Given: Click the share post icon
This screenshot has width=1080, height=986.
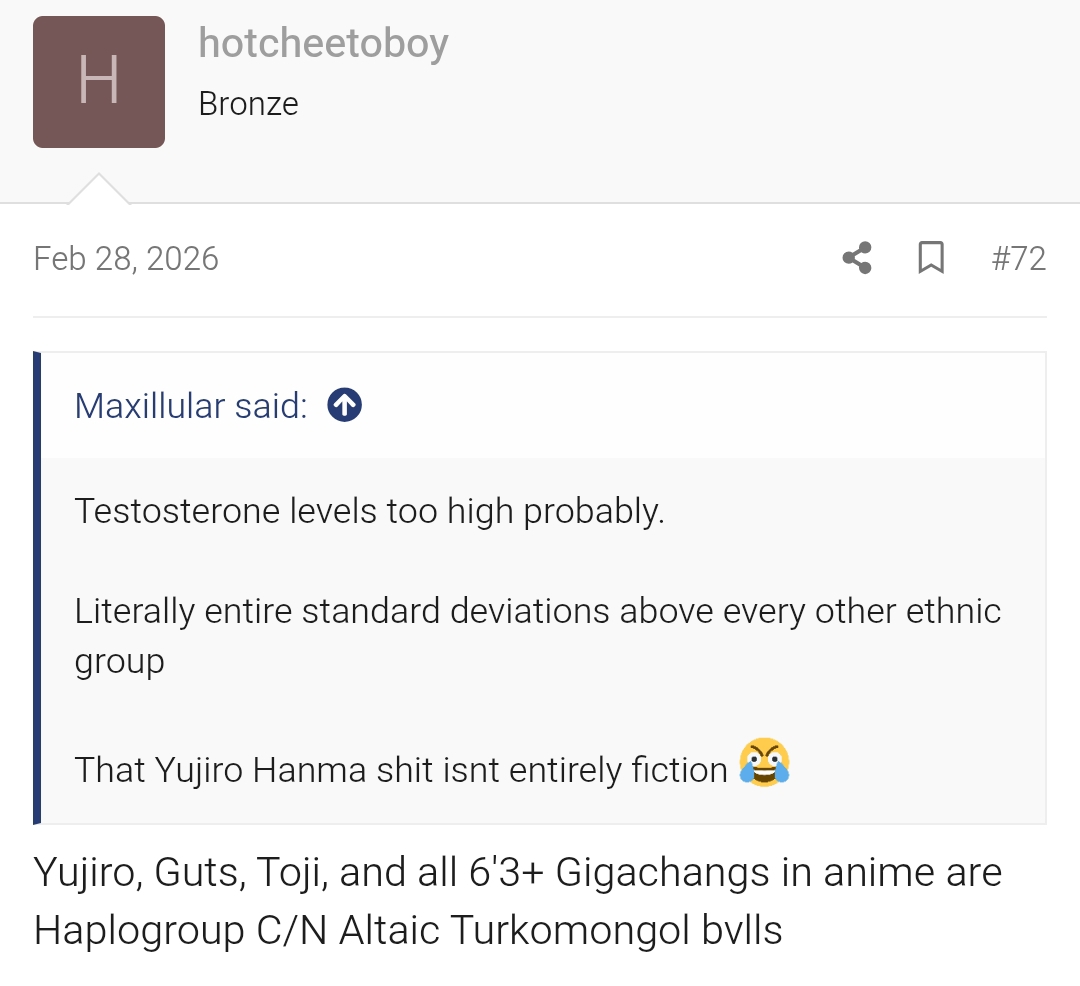Looking at the screenshot, I should click(857, 258).
